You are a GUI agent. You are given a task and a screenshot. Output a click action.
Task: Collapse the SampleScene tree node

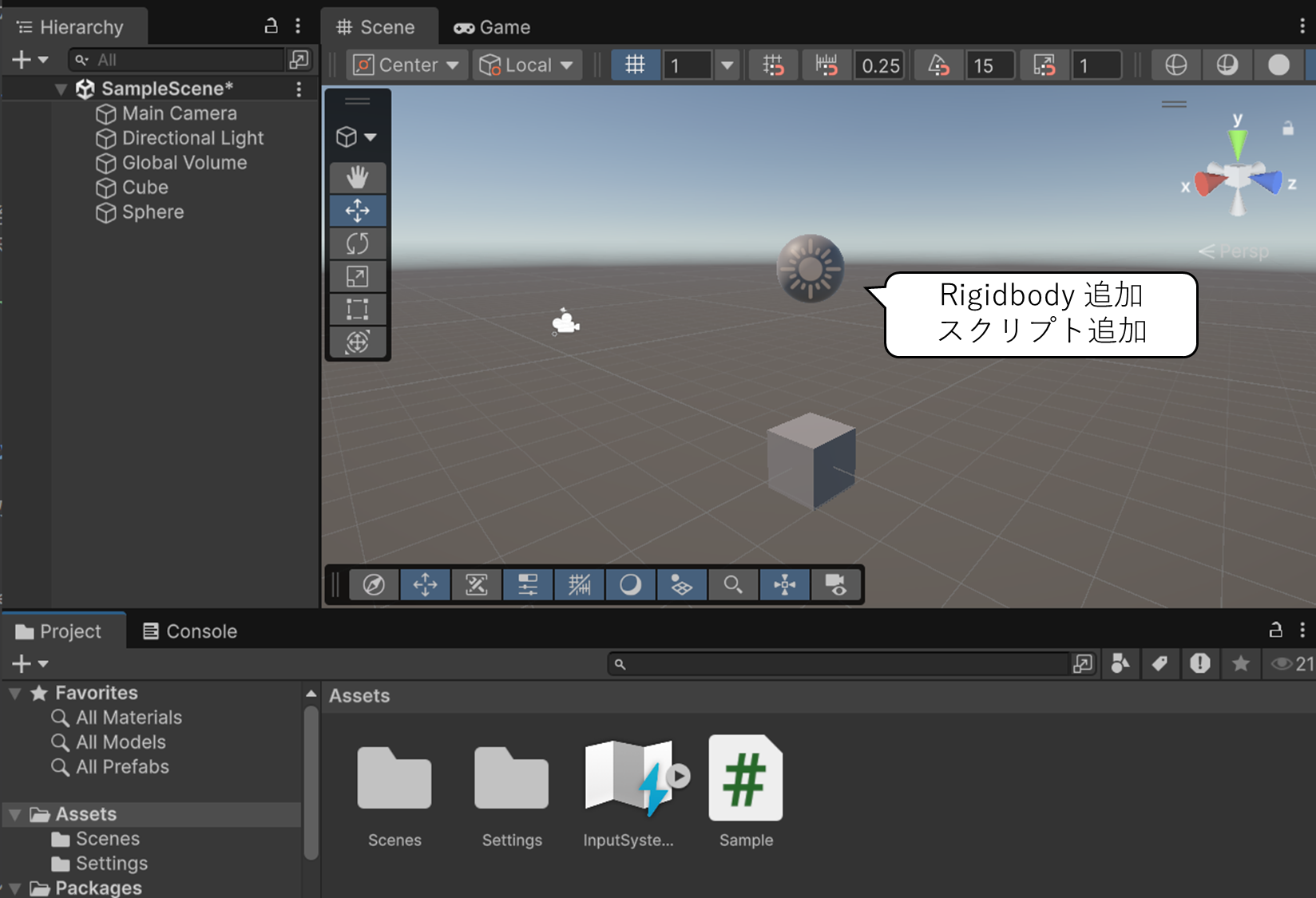[x=61, y=89]
